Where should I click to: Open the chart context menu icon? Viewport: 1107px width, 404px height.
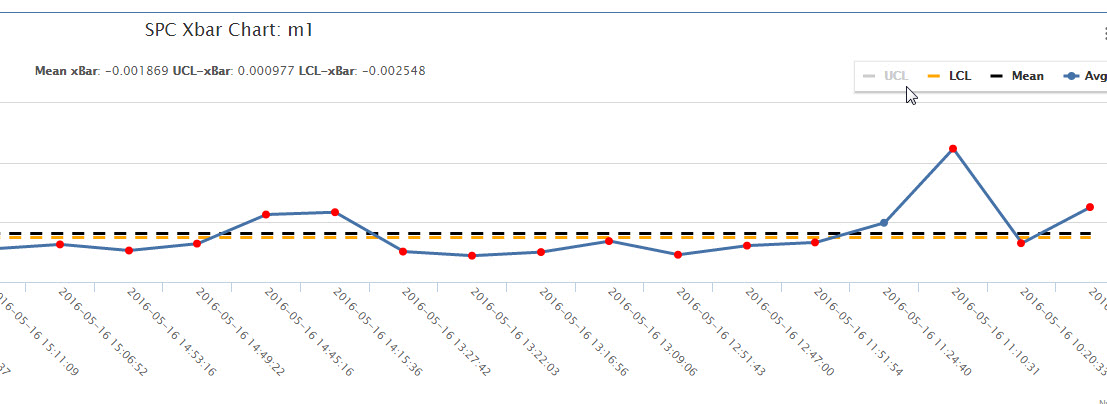click(x=1103, y=33)
